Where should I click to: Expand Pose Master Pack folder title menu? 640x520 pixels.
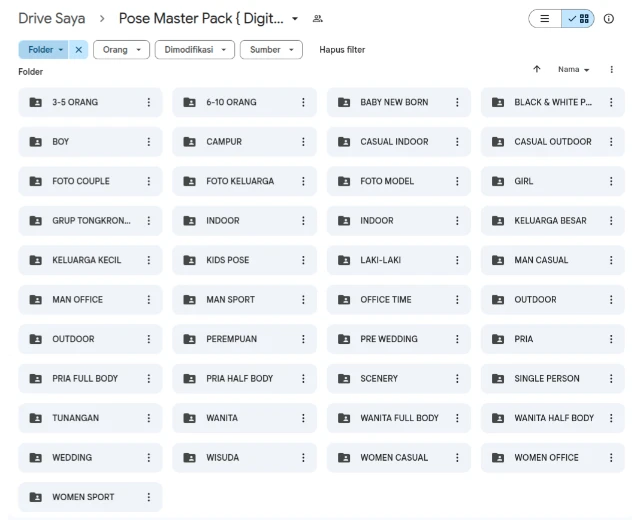[x=295, y=19]
